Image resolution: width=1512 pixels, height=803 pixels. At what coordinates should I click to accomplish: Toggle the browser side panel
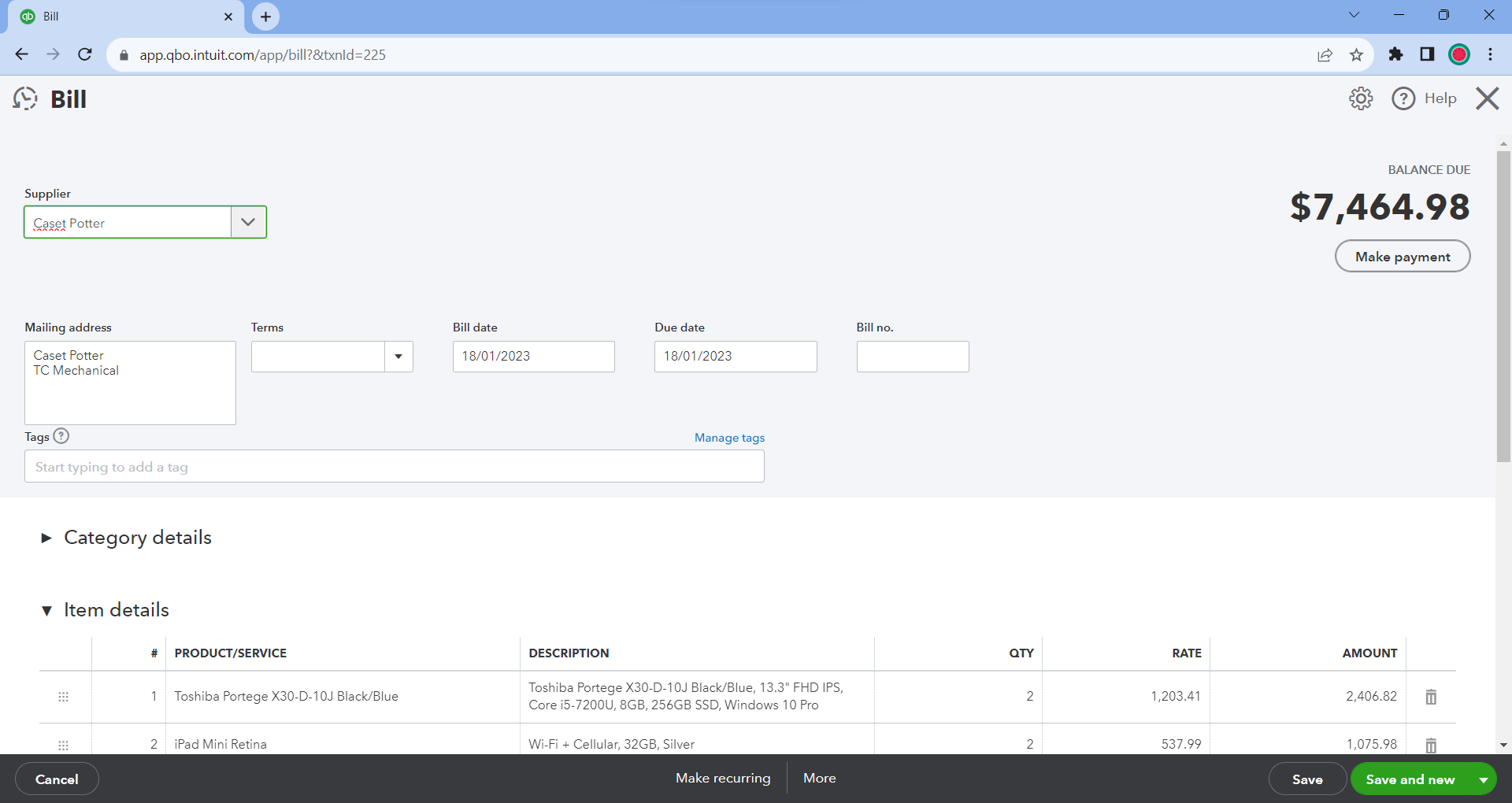pyautogui.click(x=1427, y=54)
